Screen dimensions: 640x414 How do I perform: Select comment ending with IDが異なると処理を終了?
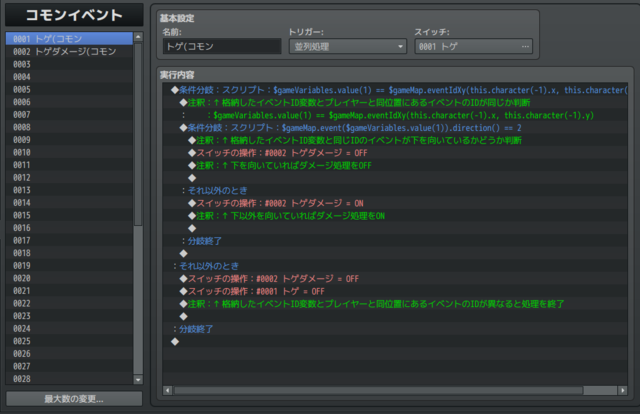coord(395,304)
